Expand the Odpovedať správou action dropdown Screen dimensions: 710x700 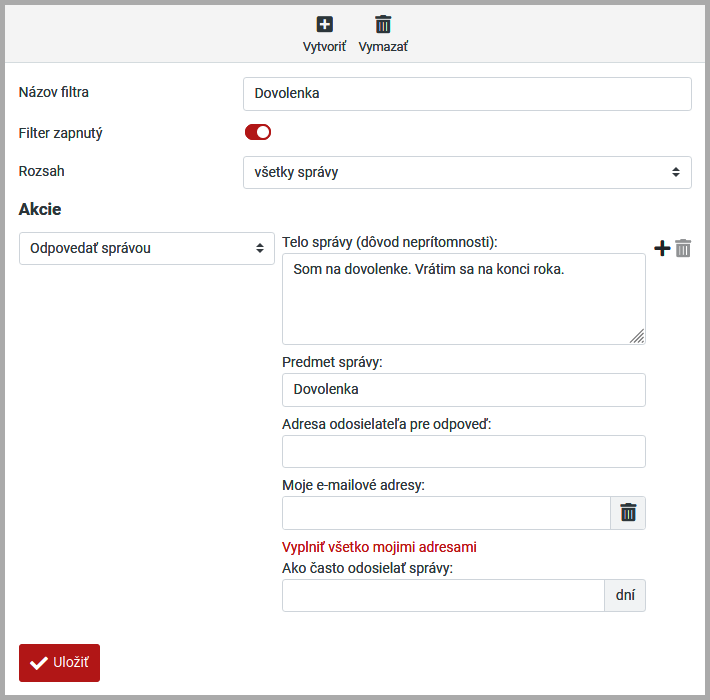point(147,248)
